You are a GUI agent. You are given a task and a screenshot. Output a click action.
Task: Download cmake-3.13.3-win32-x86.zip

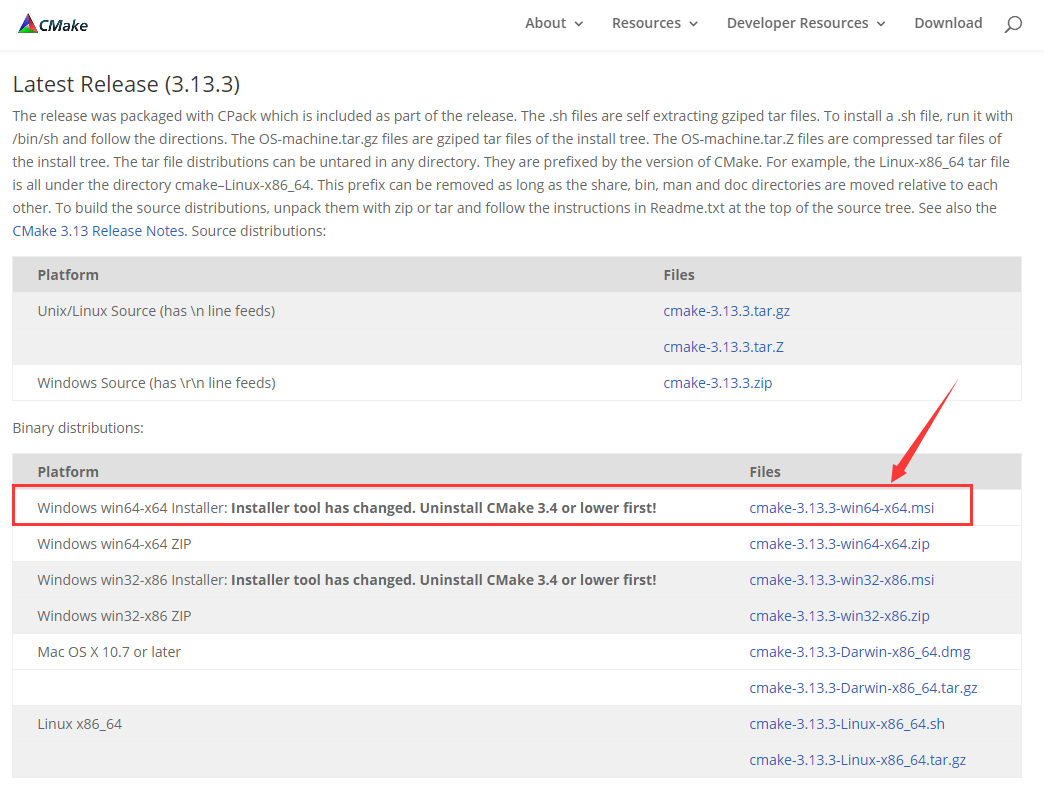pyautogui.click(x=839, y=616)
